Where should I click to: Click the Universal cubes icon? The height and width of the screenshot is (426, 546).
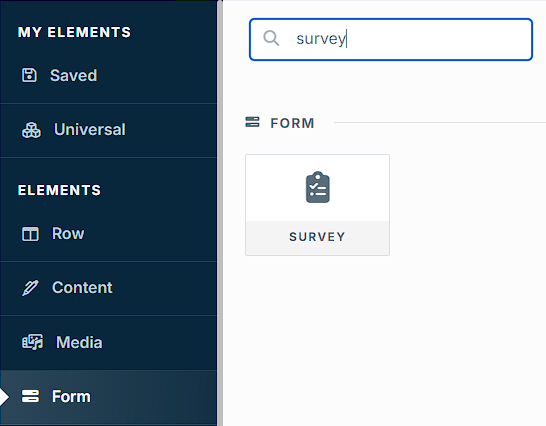coord(31,130)
